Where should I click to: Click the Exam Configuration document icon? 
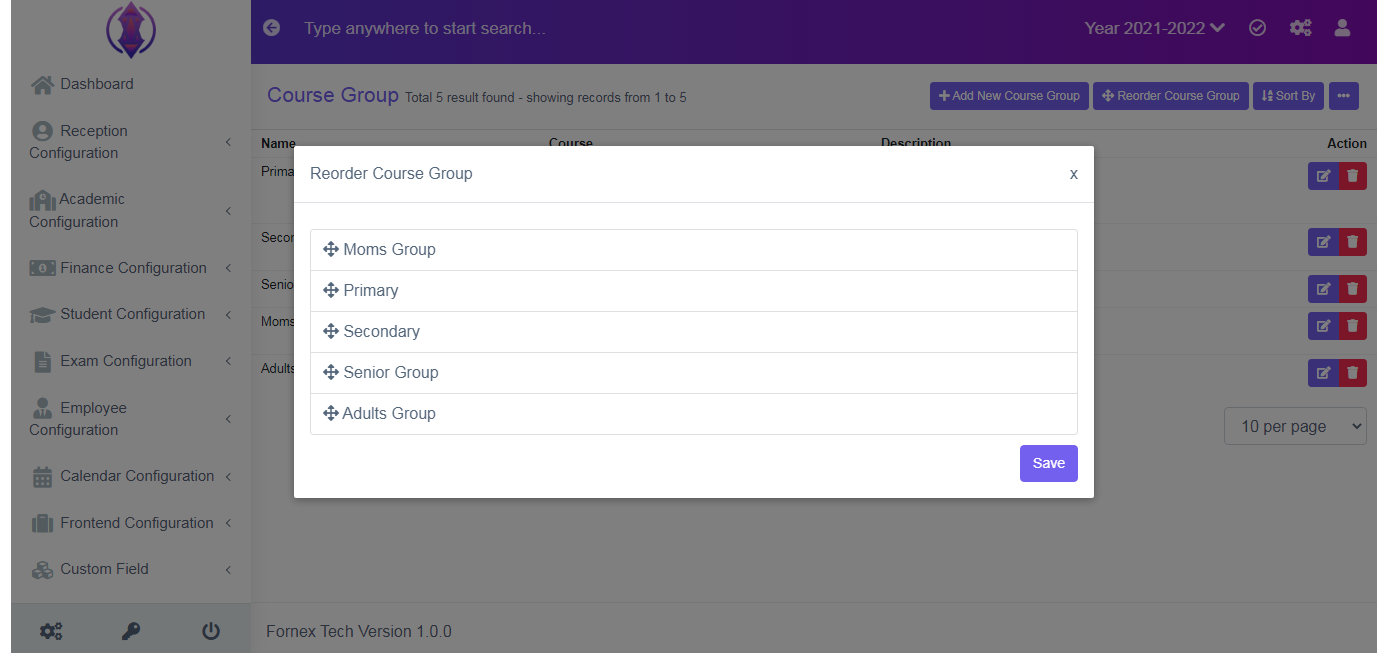pos(42,362)
